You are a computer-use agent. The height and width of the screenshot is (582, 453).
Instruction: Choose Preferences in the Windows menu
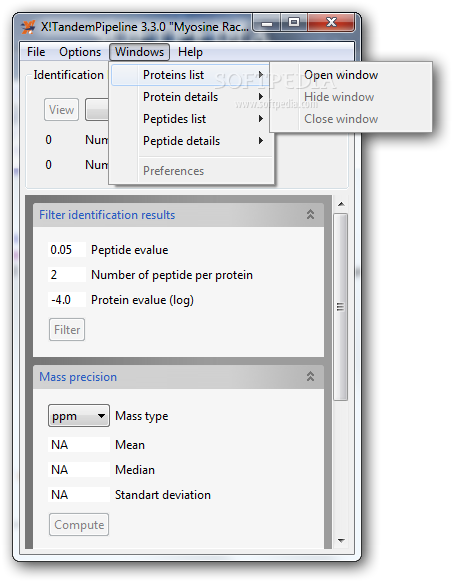pyautogui.click(x=190, y=171)
